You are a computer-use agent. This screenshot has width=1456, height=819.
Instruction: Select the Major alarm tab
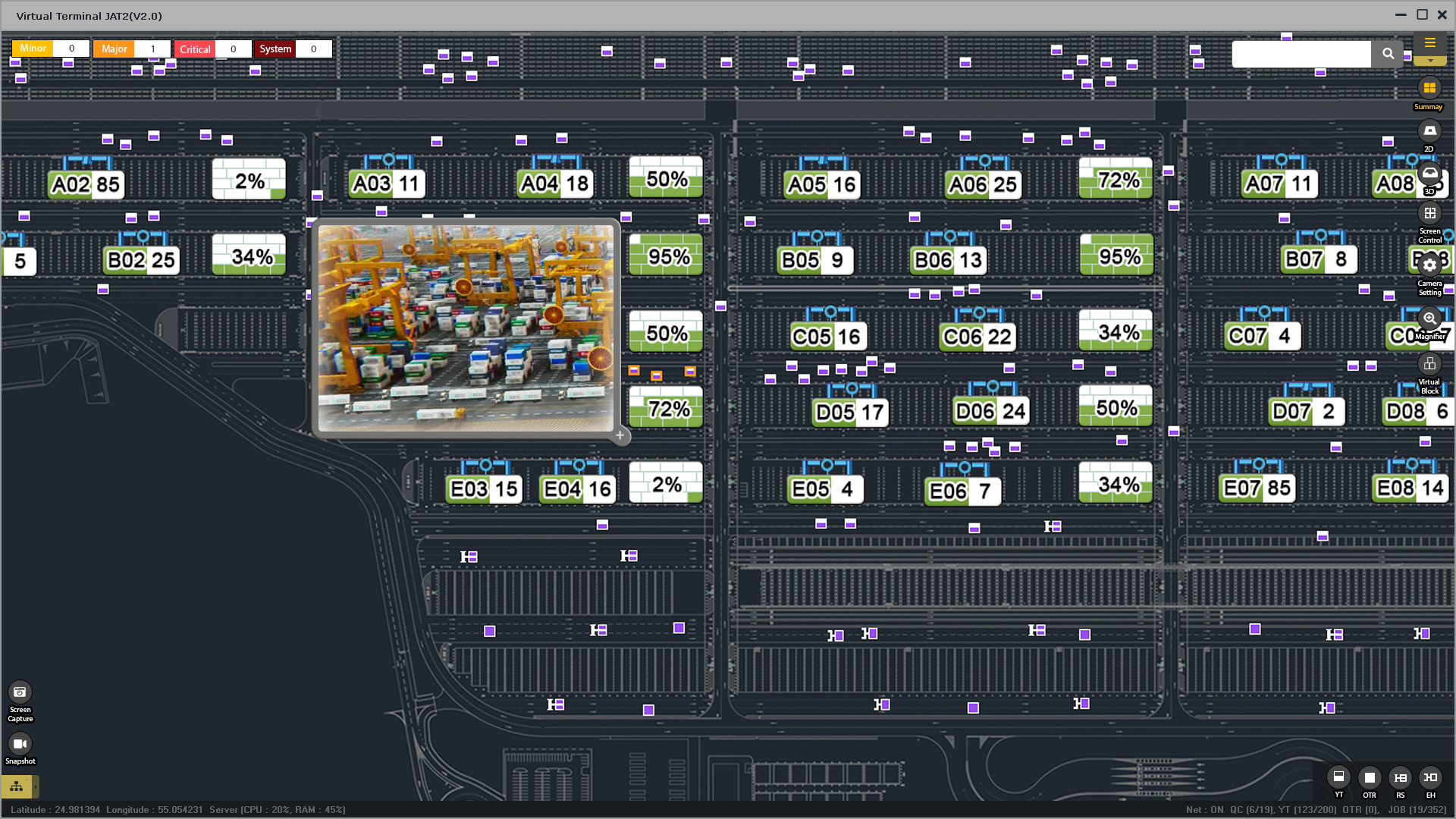(x=114, y=49)
